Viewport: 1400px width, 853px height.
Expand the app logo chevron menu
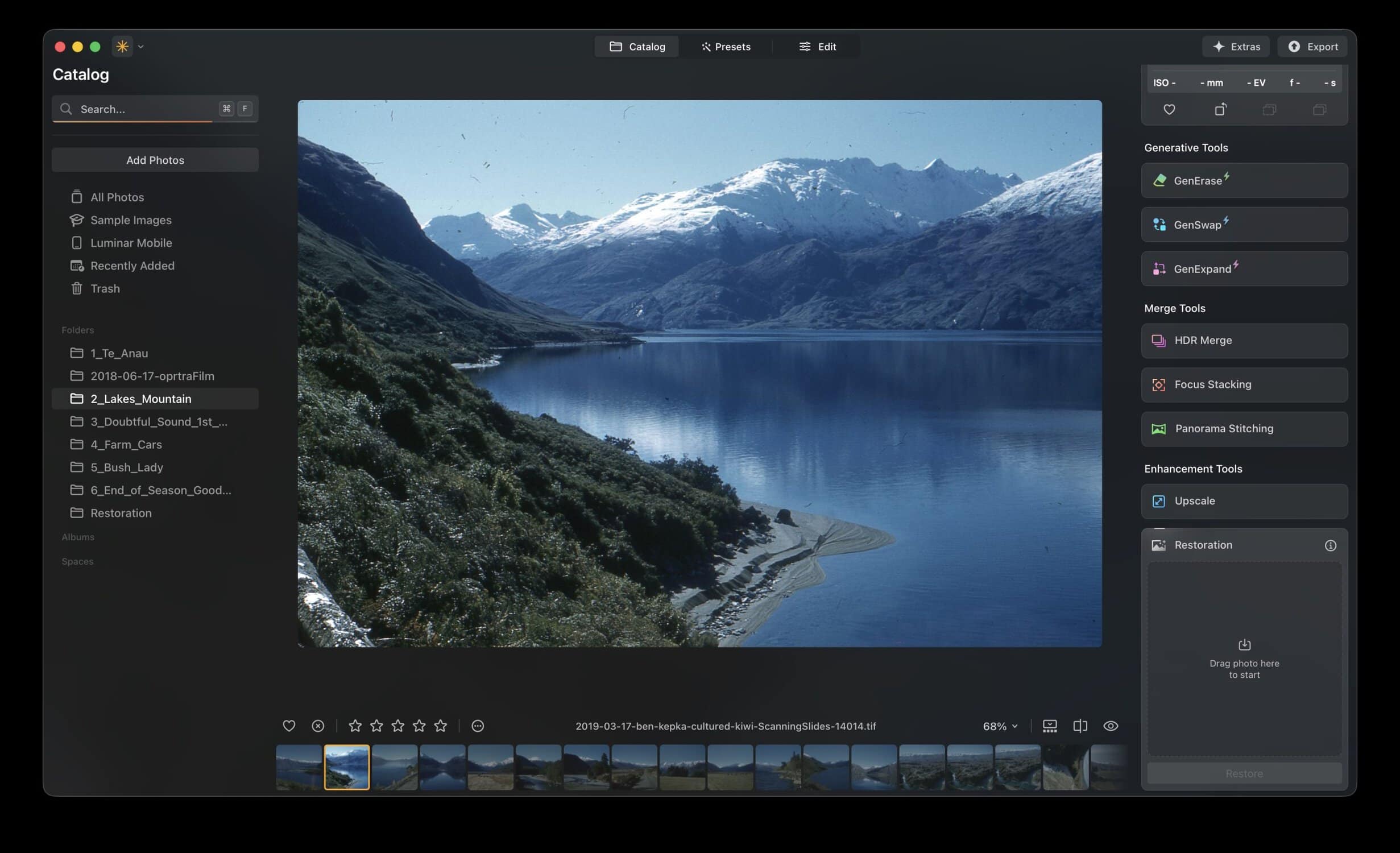pos(141,46)
